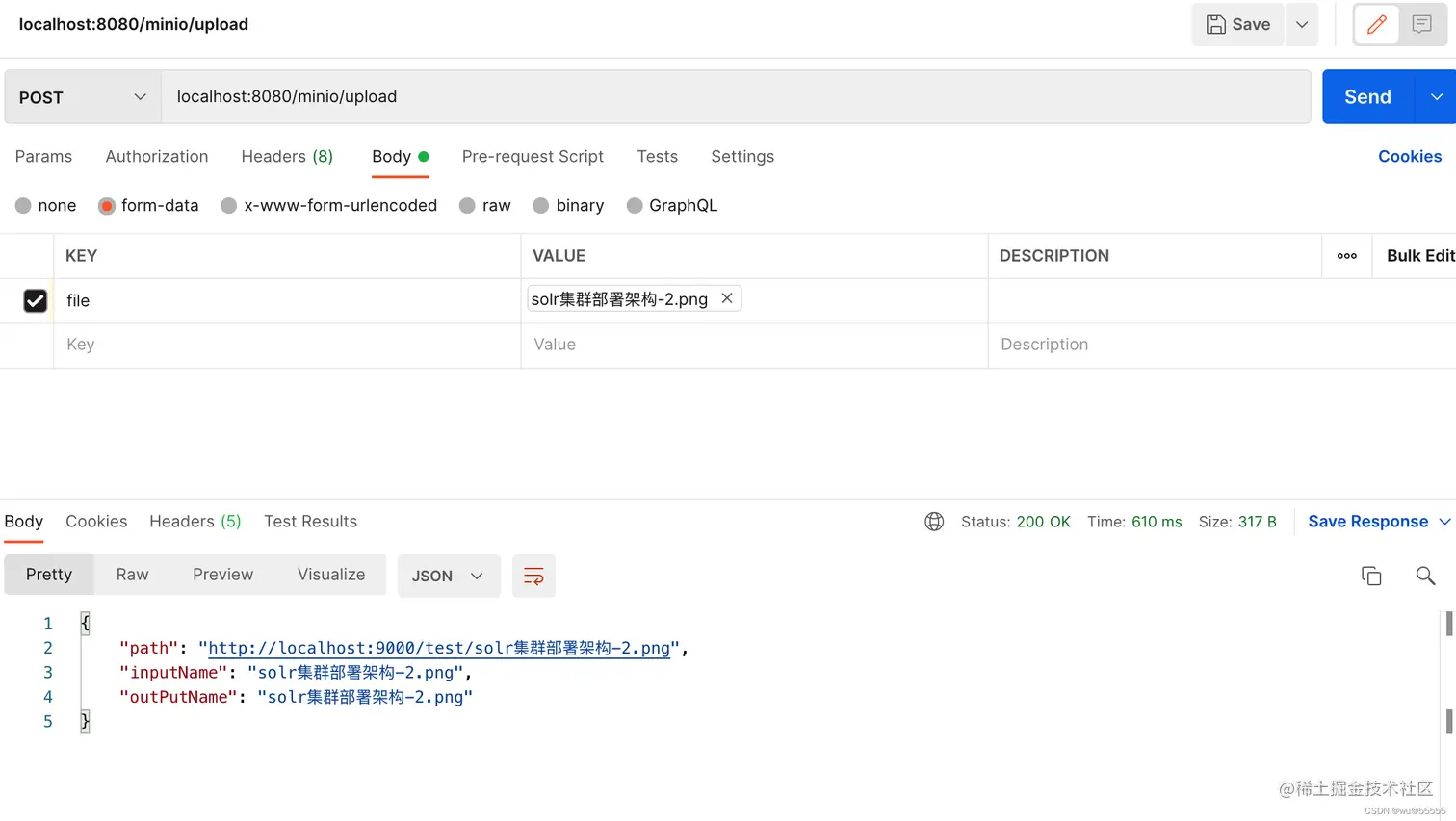Open the JSON format dropdown
The height and width of the screenshot is (821, 1456).
click(x=449, y=576)
